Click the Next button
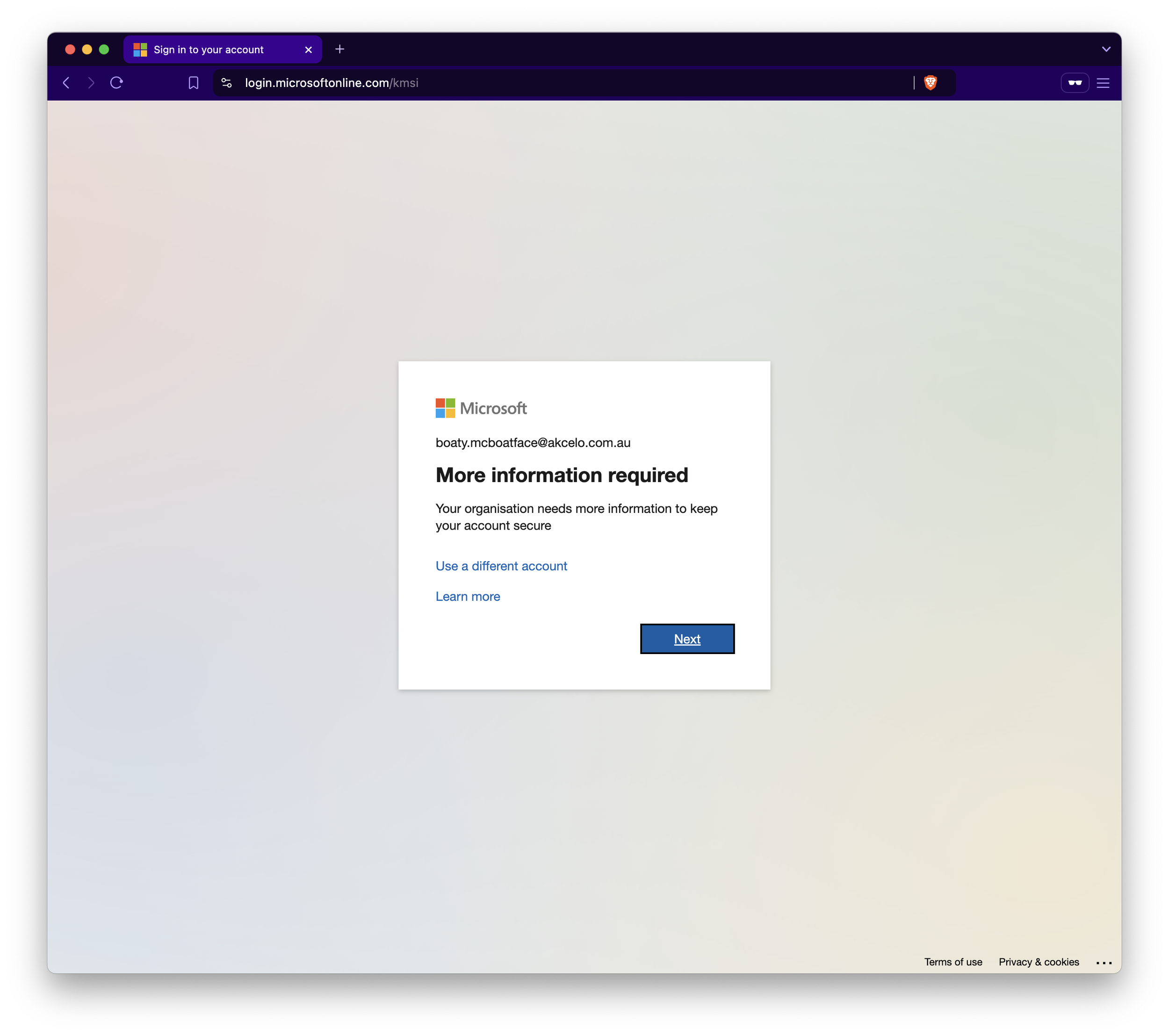 pyautogui.click(x=687, y=639)
